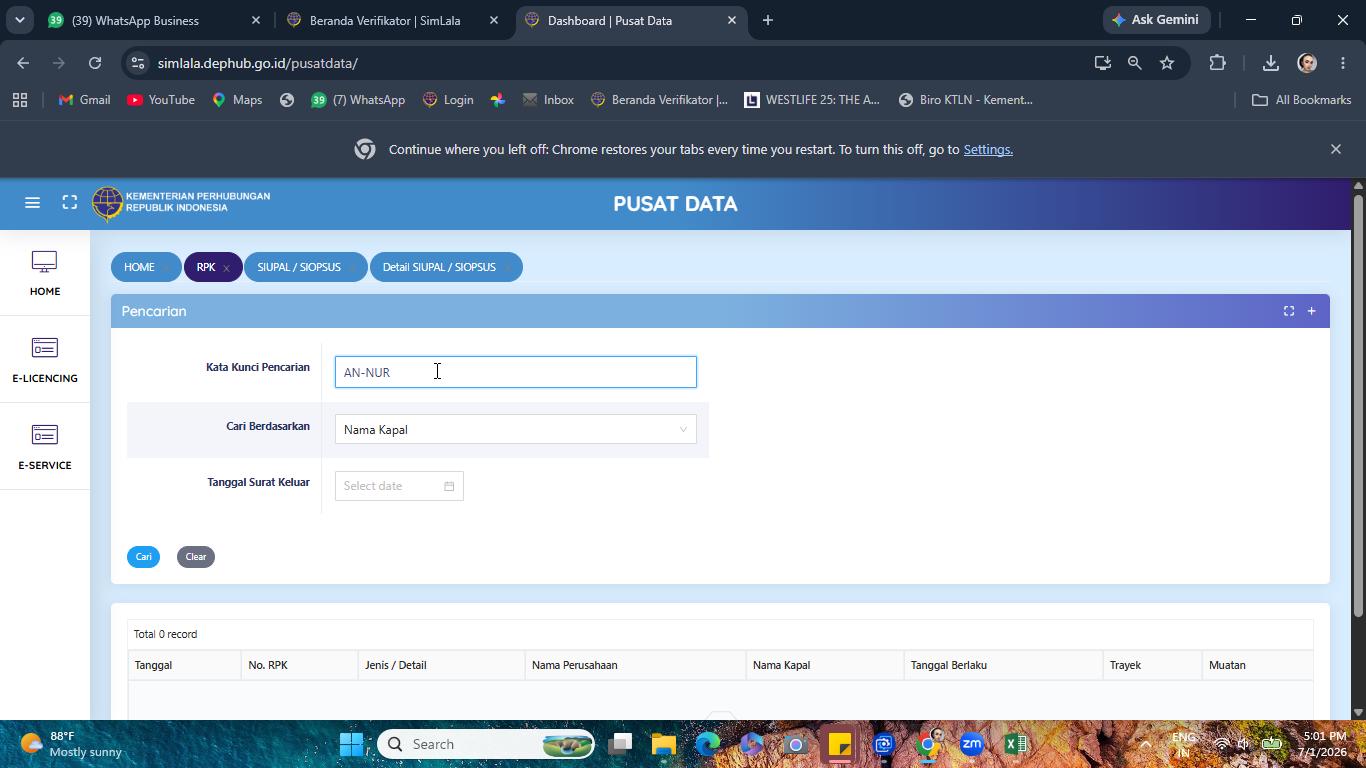Maximize the Pencarian panel

(x=1288, y=311)
